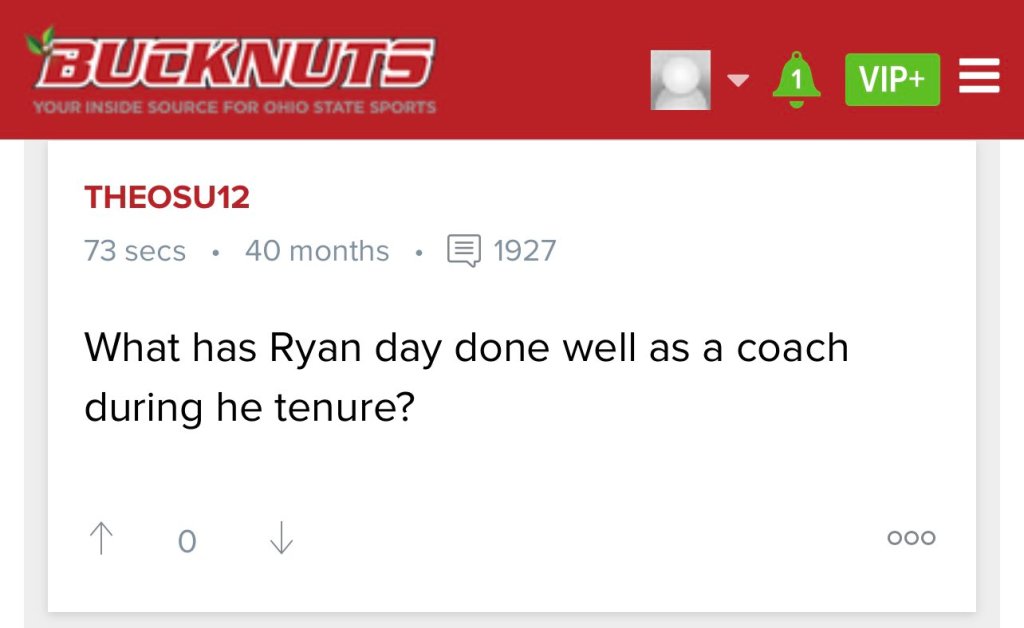Upvote the Ryan Day post
Image resolution: width=1024 pixels, height=628 pixels.
point(101,539)
